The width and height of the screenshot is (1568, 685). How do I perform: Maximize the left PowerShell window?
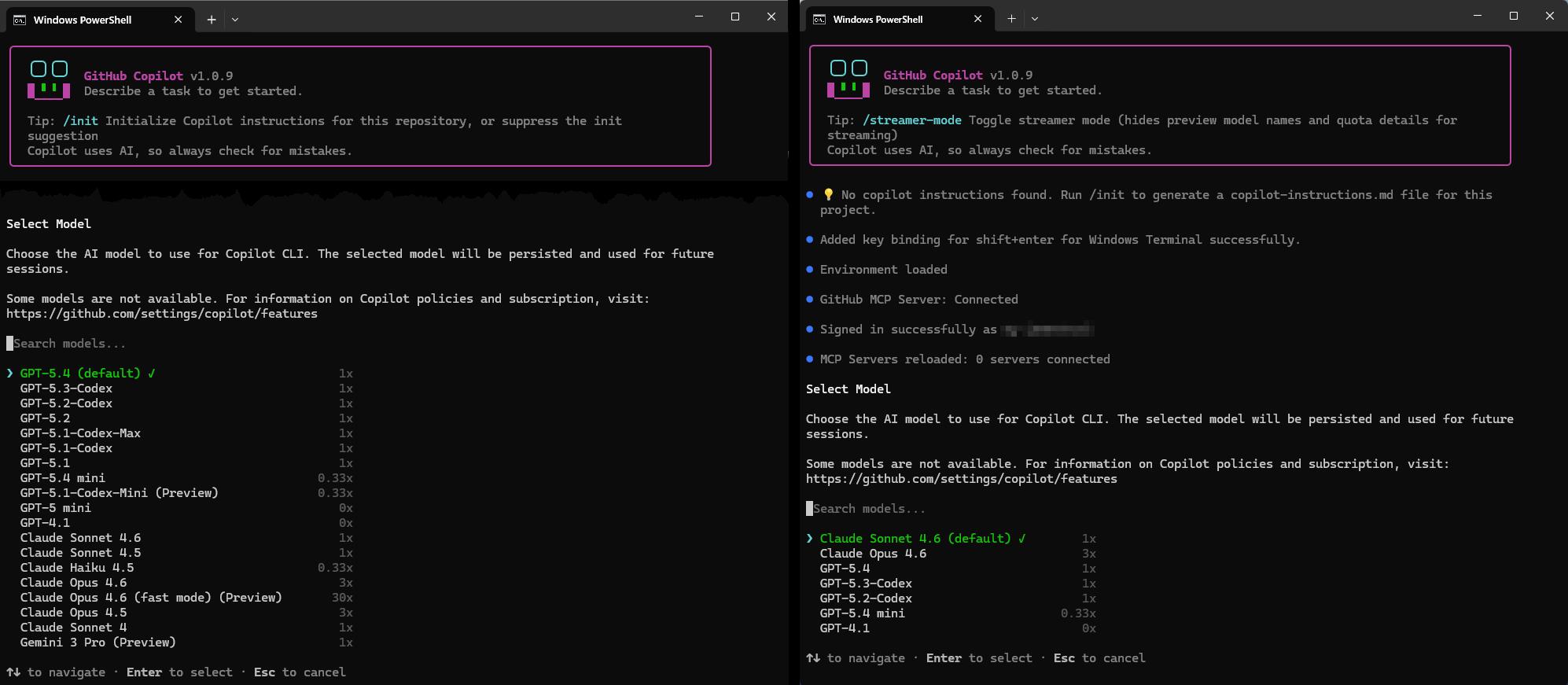click(734, 17)
